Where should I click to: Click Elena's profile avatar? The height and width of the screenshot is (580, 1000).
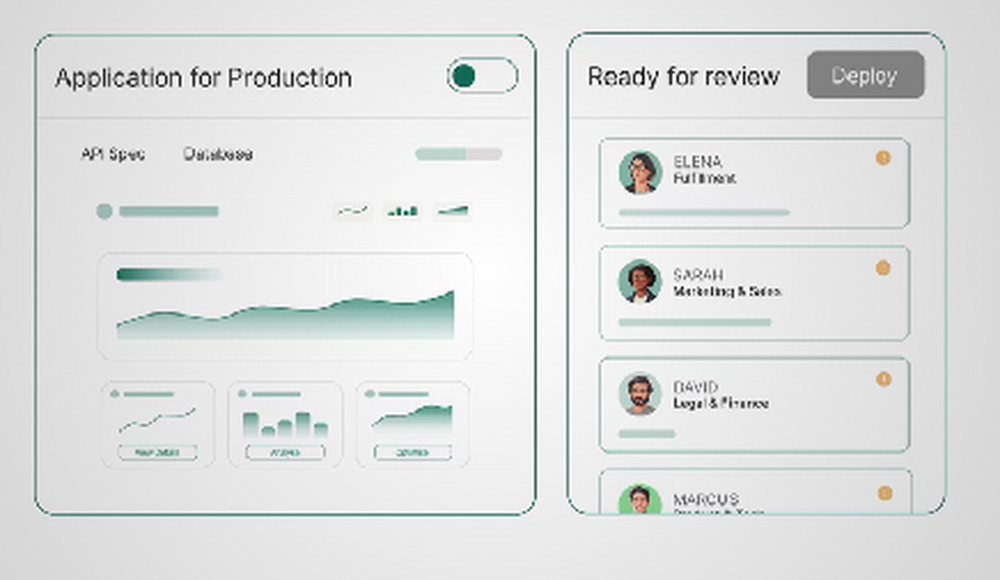[x=642, y=170]
